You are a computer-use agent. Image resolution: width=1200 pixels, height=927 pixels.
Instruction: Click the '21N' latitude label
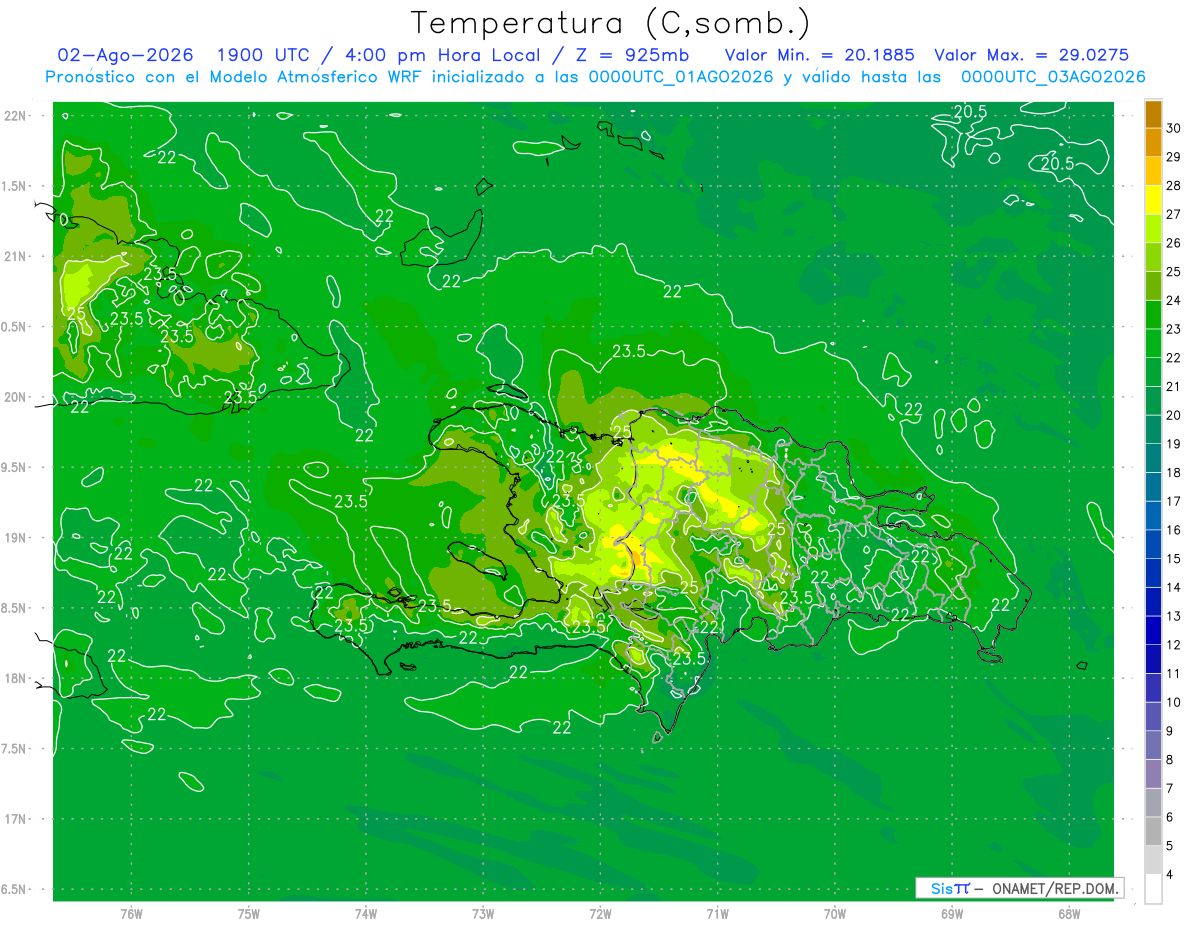pyautogui.click(x=15, y=256)
